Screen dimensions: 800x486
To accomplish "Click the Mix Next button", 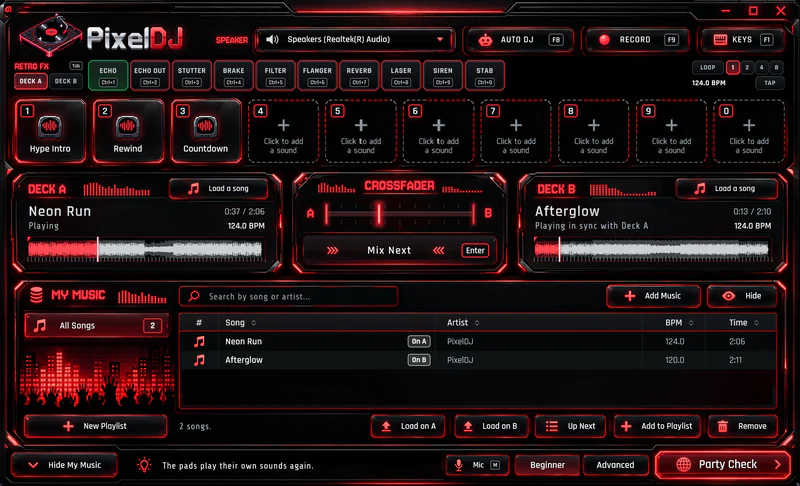I will coord(398,250).
